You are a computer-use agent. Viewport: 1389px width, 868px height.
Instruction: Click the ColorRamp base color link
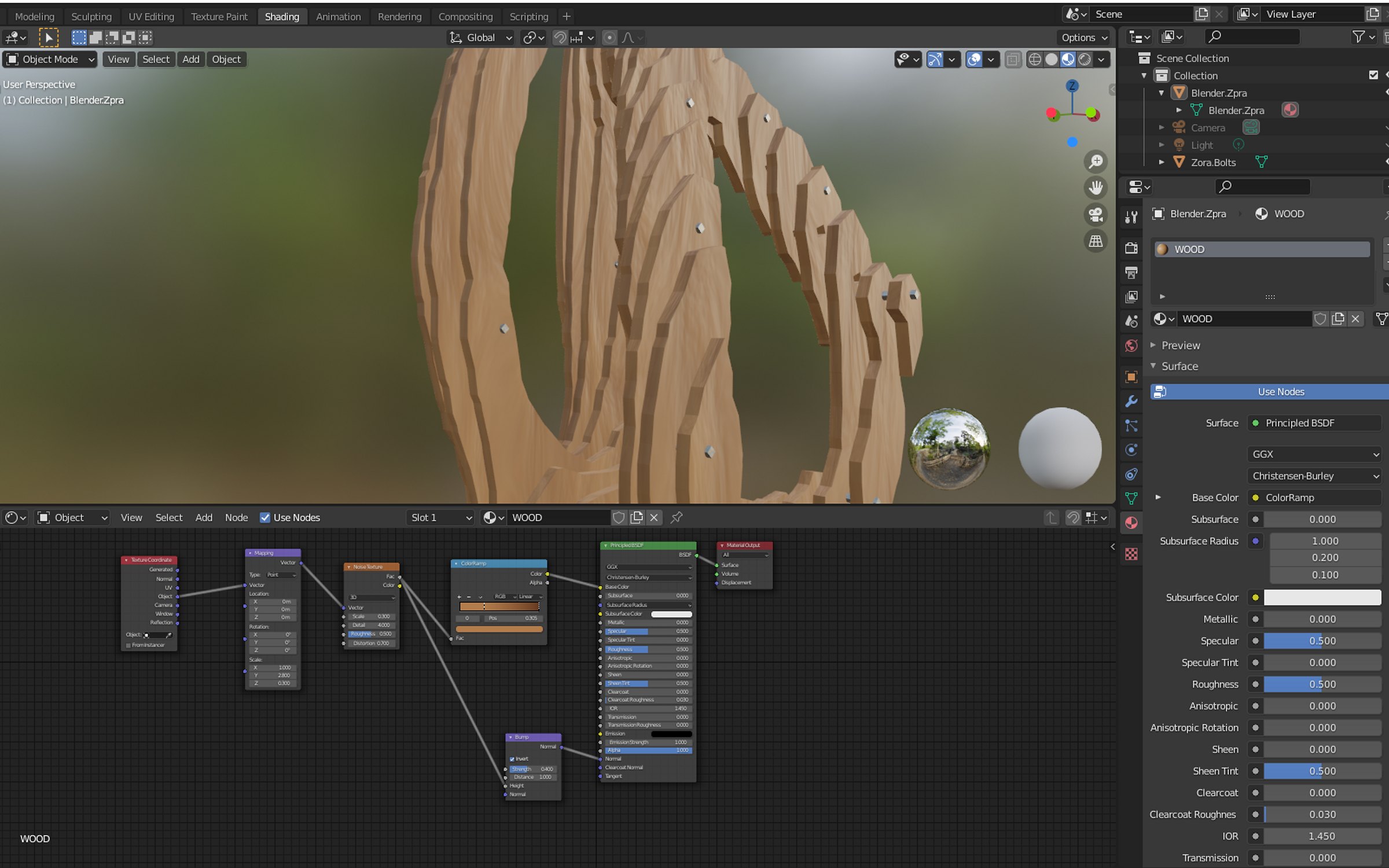1314,497
